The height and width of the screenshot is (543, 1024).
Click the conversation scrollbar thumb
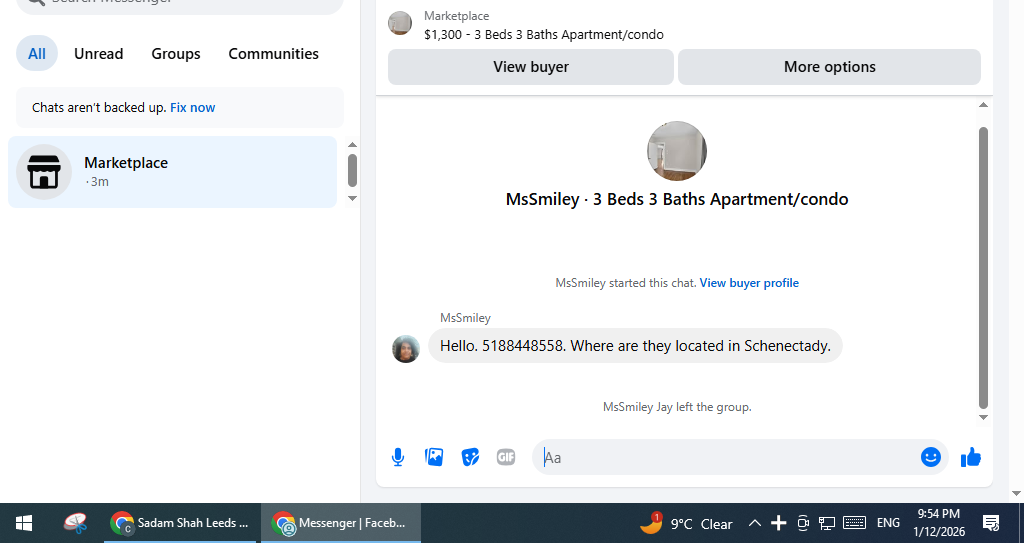coord(984,268)
